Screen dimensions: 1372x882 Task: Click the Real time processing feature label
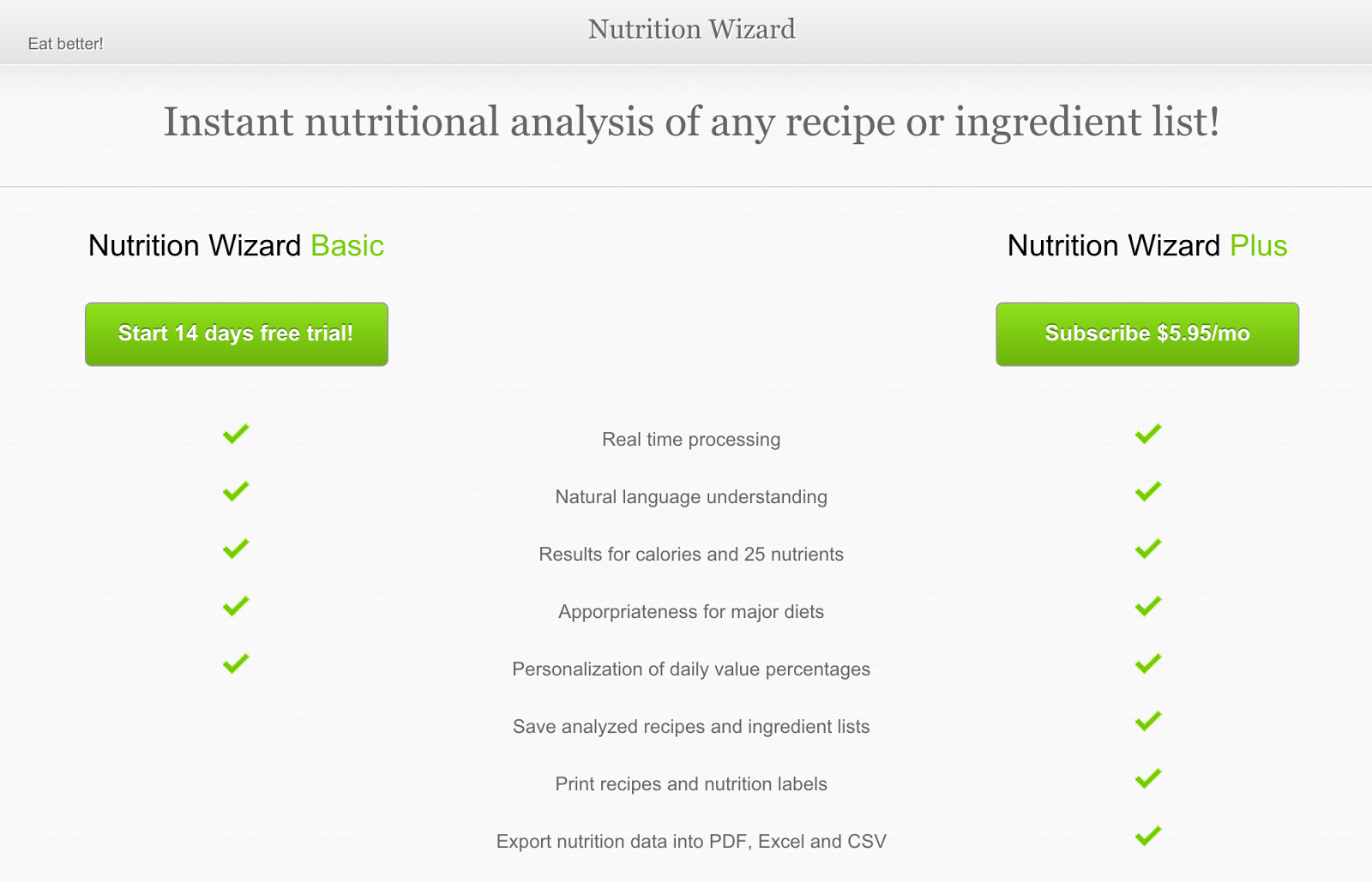691,440
